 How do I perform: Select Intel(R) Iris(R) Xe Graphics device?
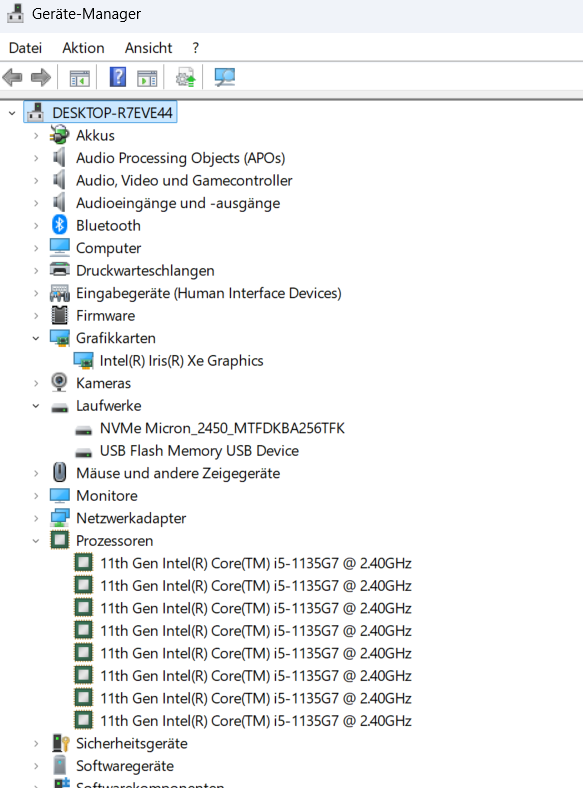[181, 360]
